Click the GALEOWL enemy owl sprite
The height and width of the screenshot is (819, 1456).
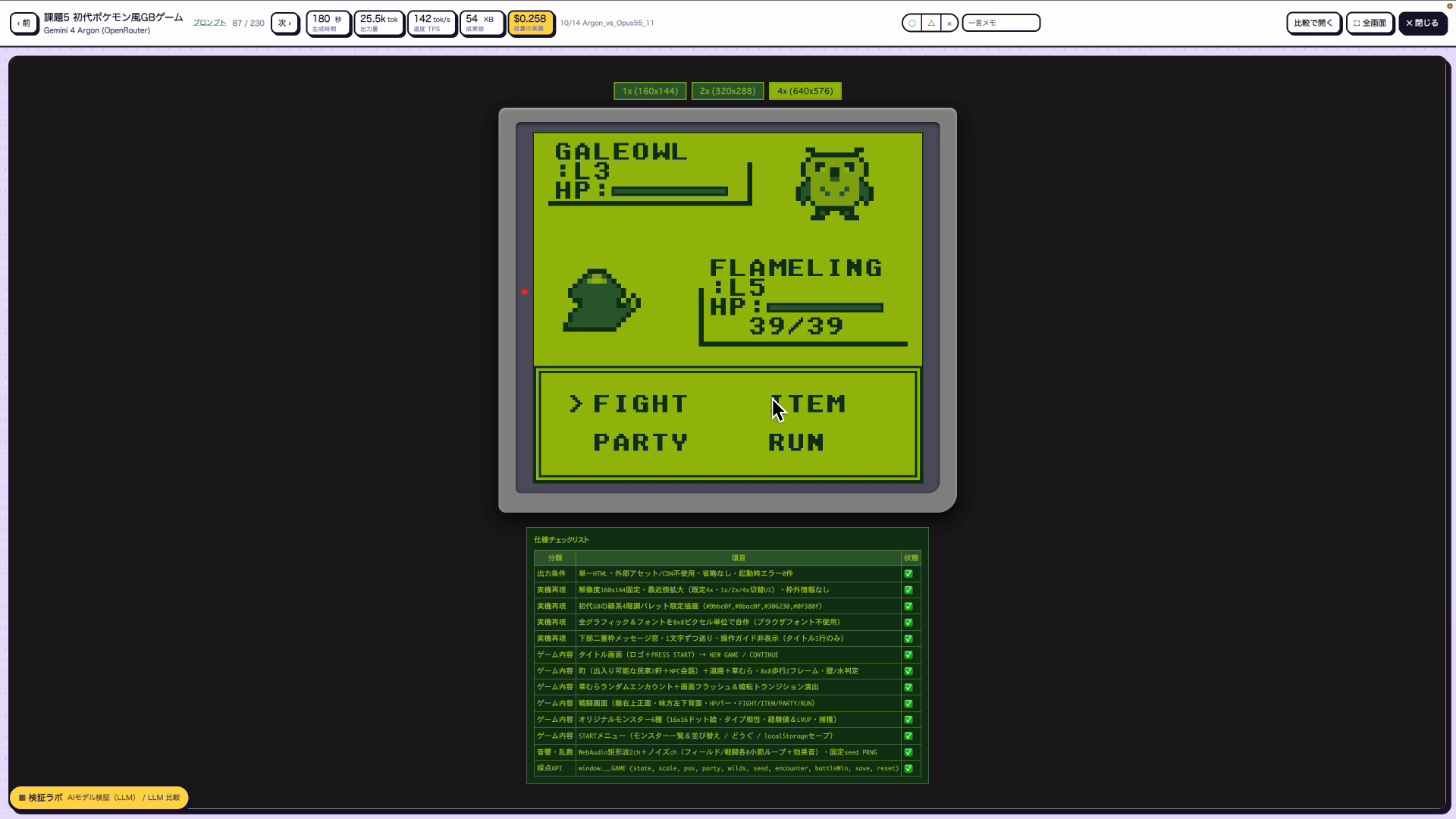pos(834,184)
